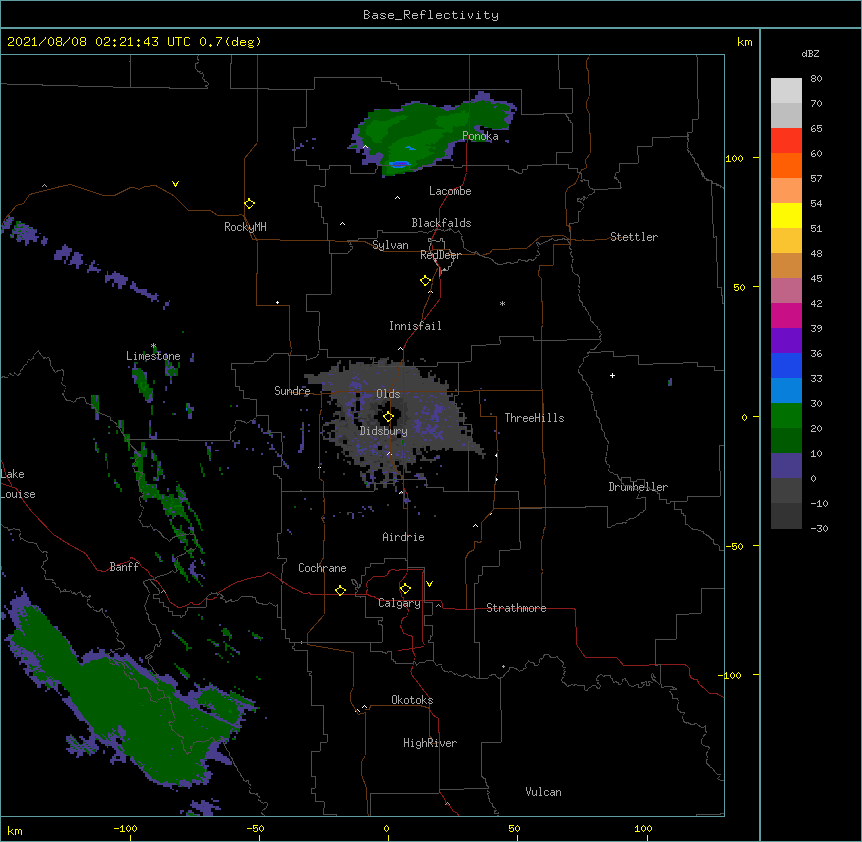Click the Innisfail city label
862x842 pixels.
tap(415, 326)
